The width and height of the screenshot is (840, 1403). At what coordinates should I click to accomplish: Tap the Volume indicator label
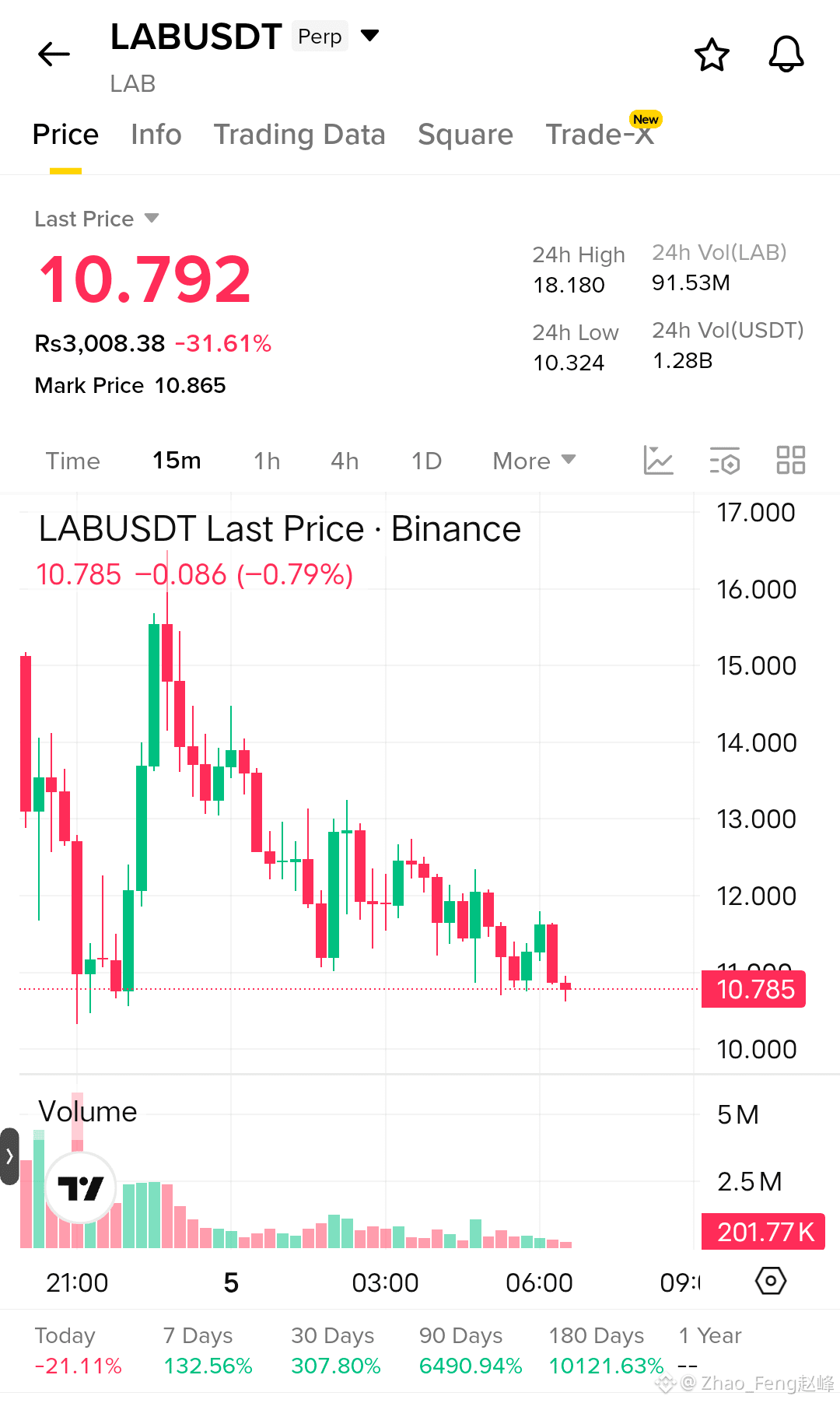tap(88, 1111)
